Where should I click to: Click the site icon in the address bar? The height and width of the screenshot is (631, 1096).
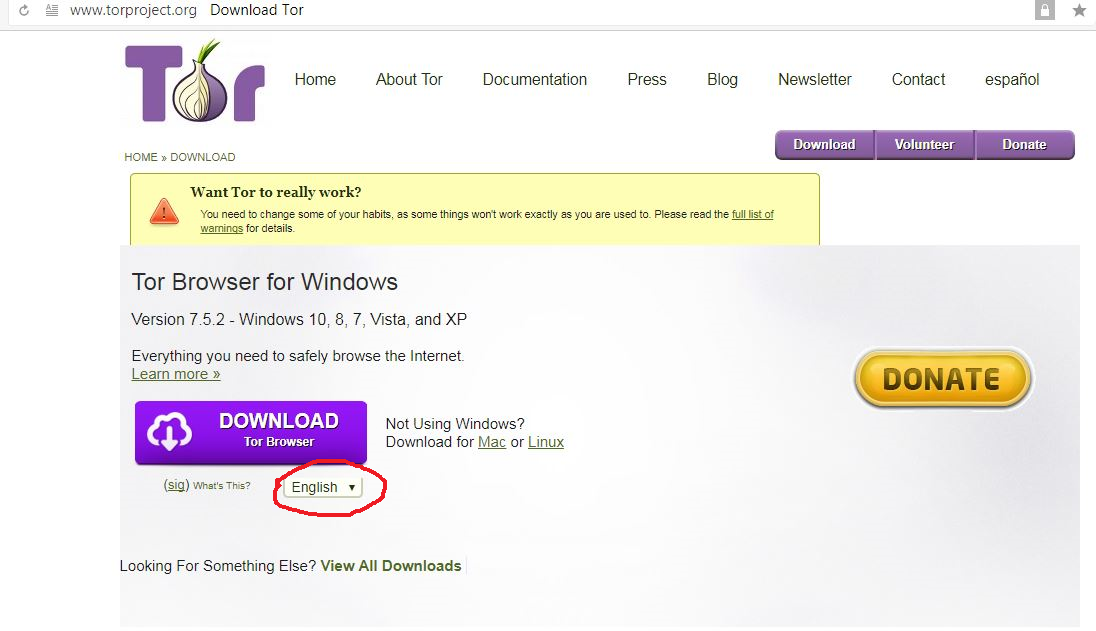pyautogui.click(x=48, y=10)
